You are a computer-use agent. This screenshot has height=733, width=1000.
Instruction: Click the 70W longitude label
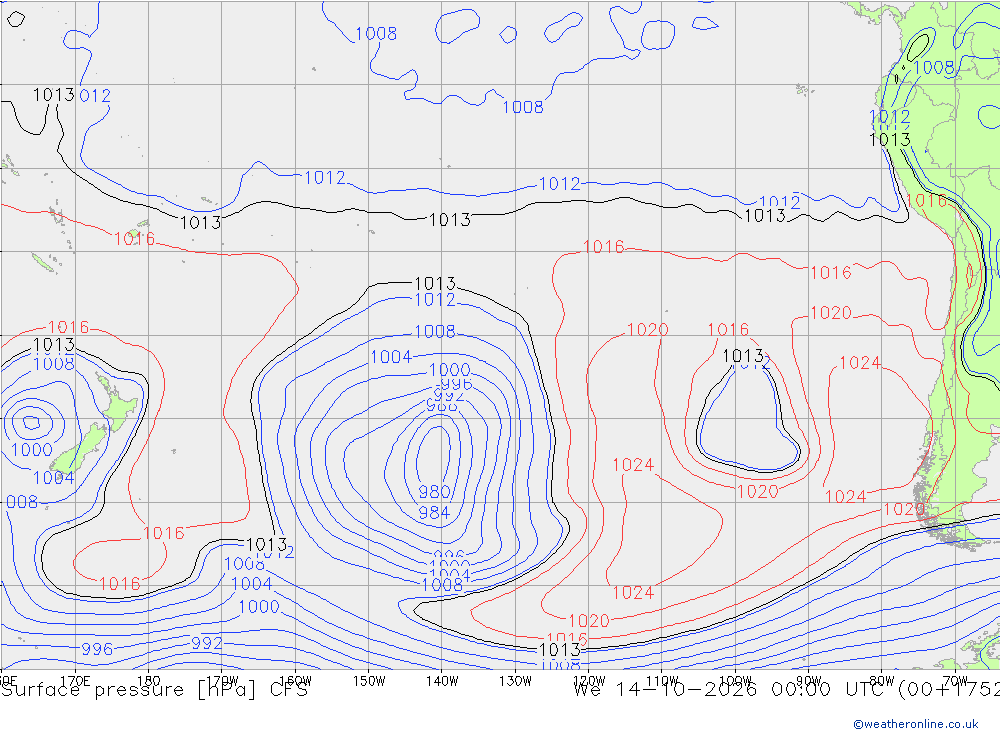tap(955, 681)
